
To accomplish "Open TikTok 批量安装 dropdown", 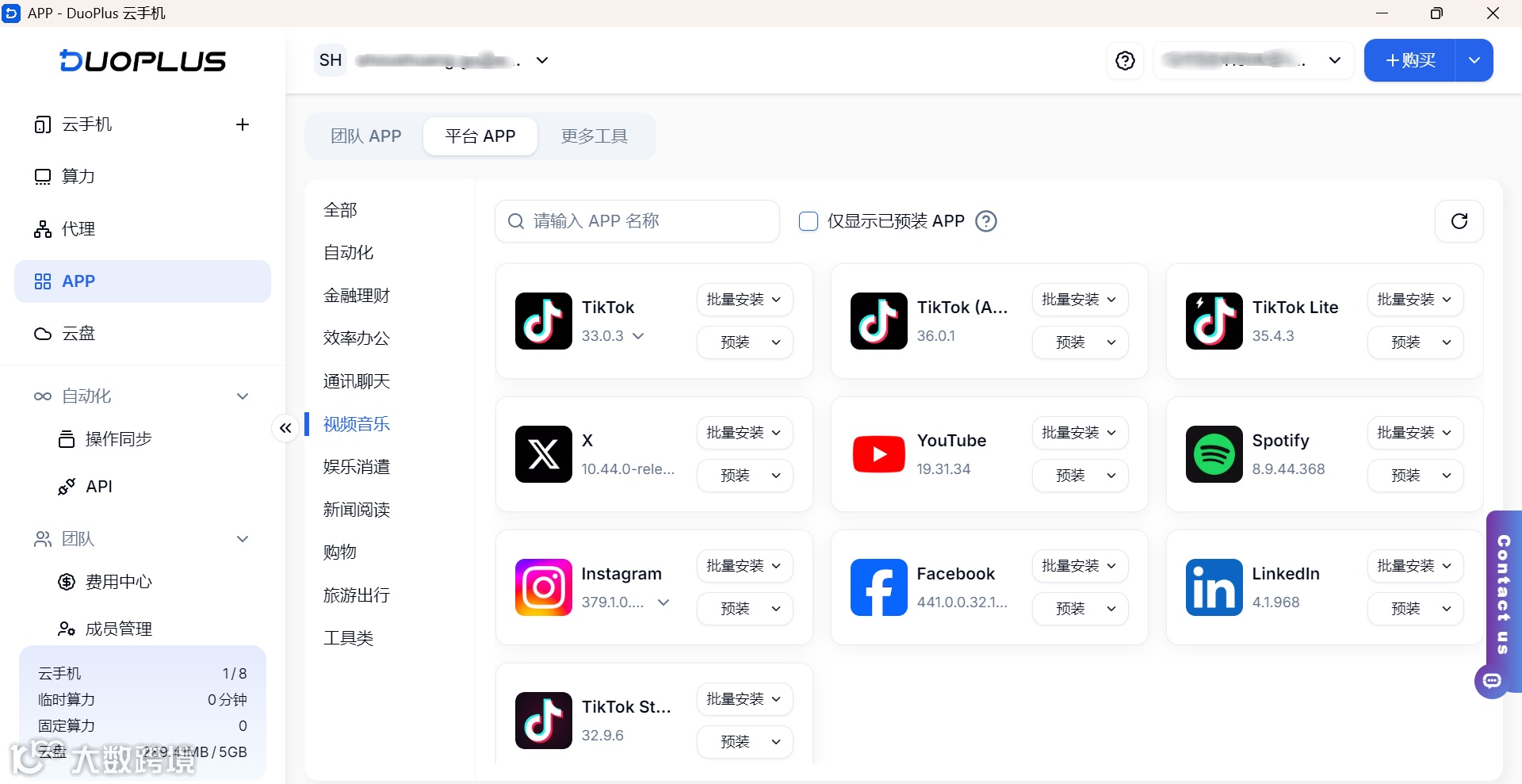I will pos(744,300).
